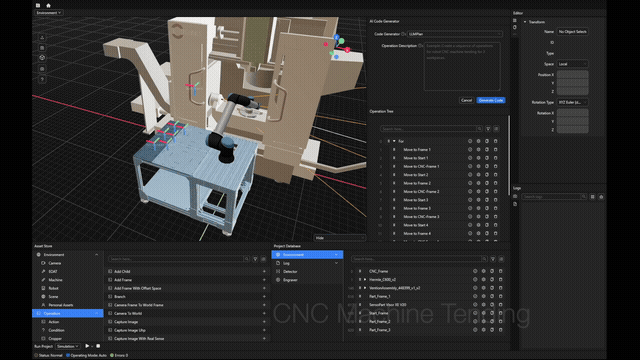
Task: Click the list-view icon beside Operation Tree filter
Action: [x=496, y=129]
